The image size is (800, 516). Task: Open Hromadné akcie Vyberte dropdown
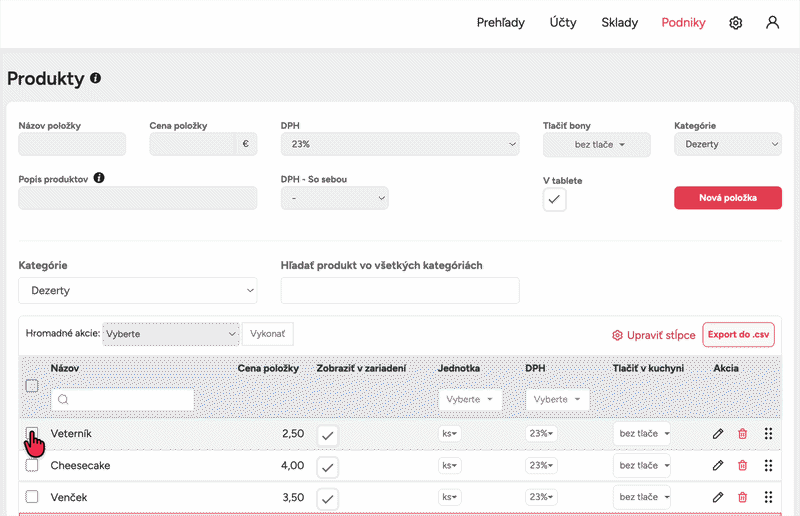click(171, 334)
